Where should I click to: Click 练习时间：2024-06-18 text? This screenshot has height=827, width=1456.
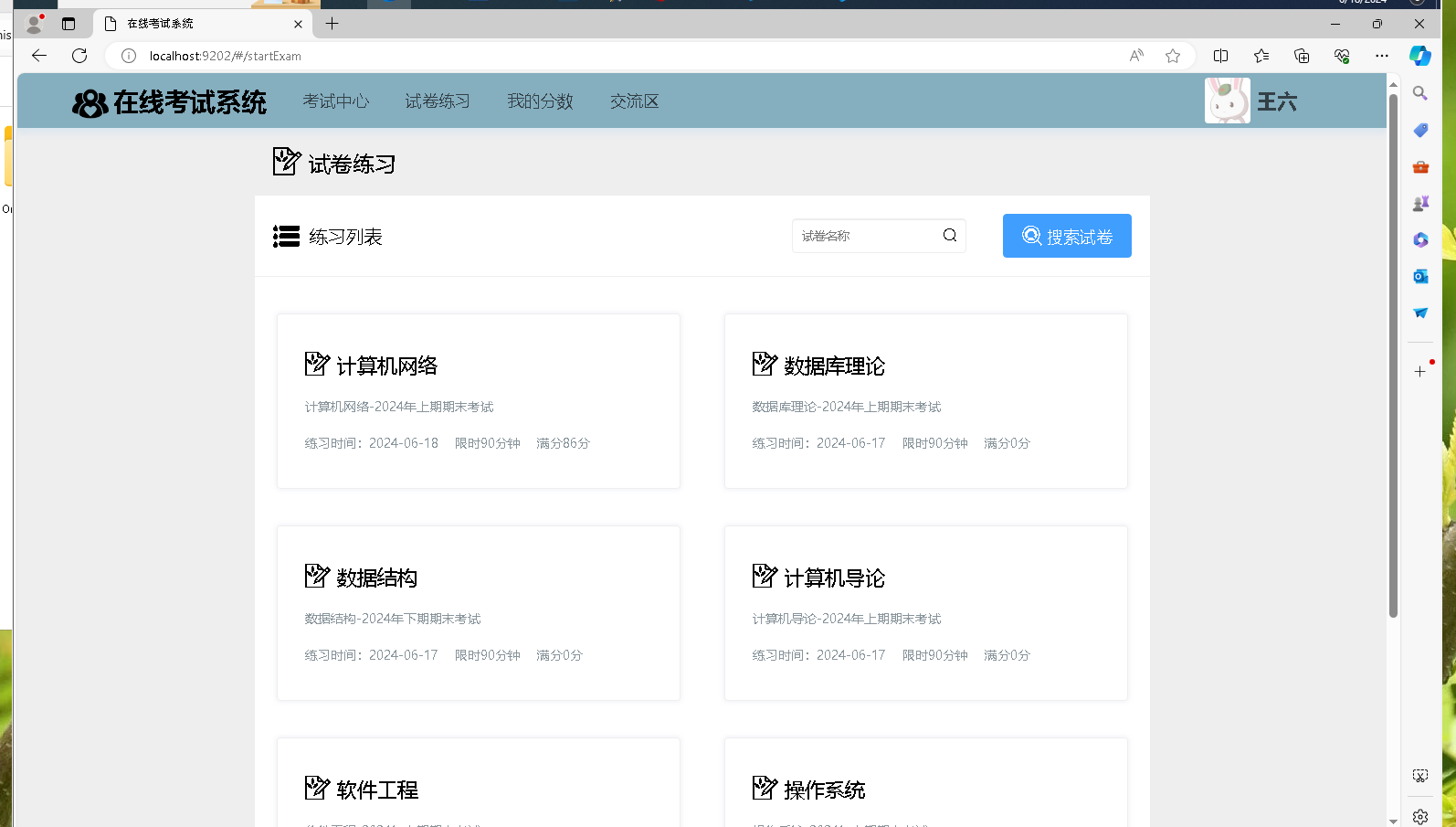(x=372, y=443)
